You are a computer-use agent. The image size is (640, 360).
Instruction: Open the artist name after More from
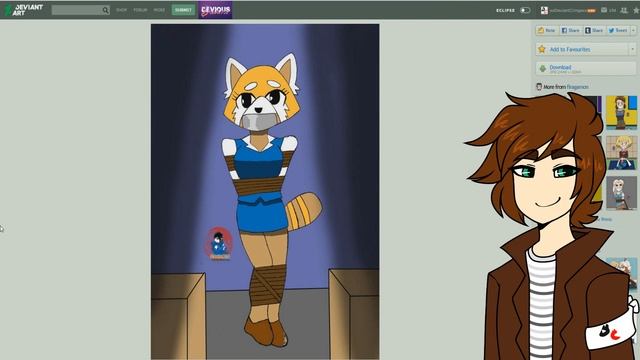577,87
